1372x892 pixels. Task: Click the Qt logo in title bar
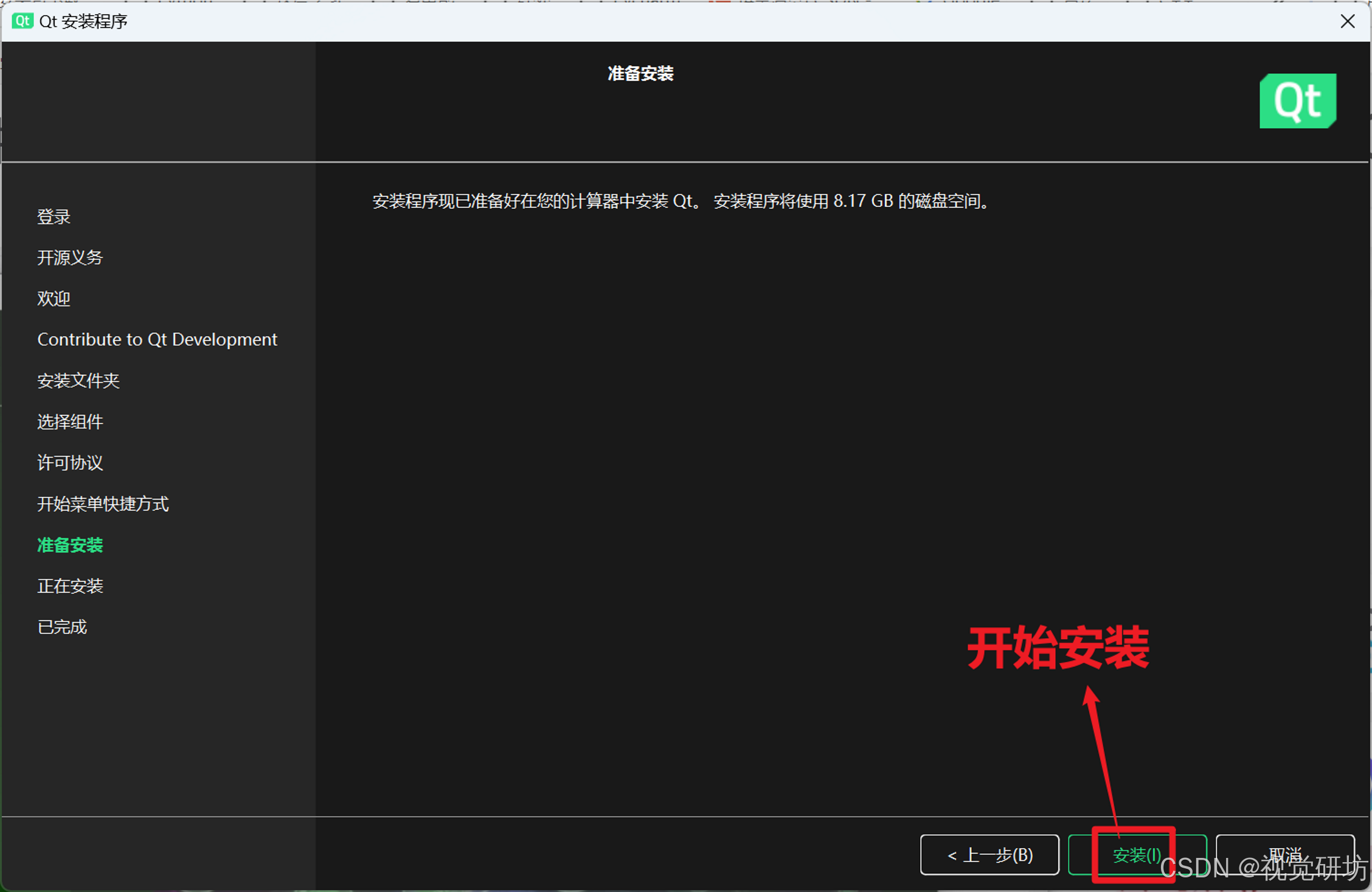[x=22, y=21]
